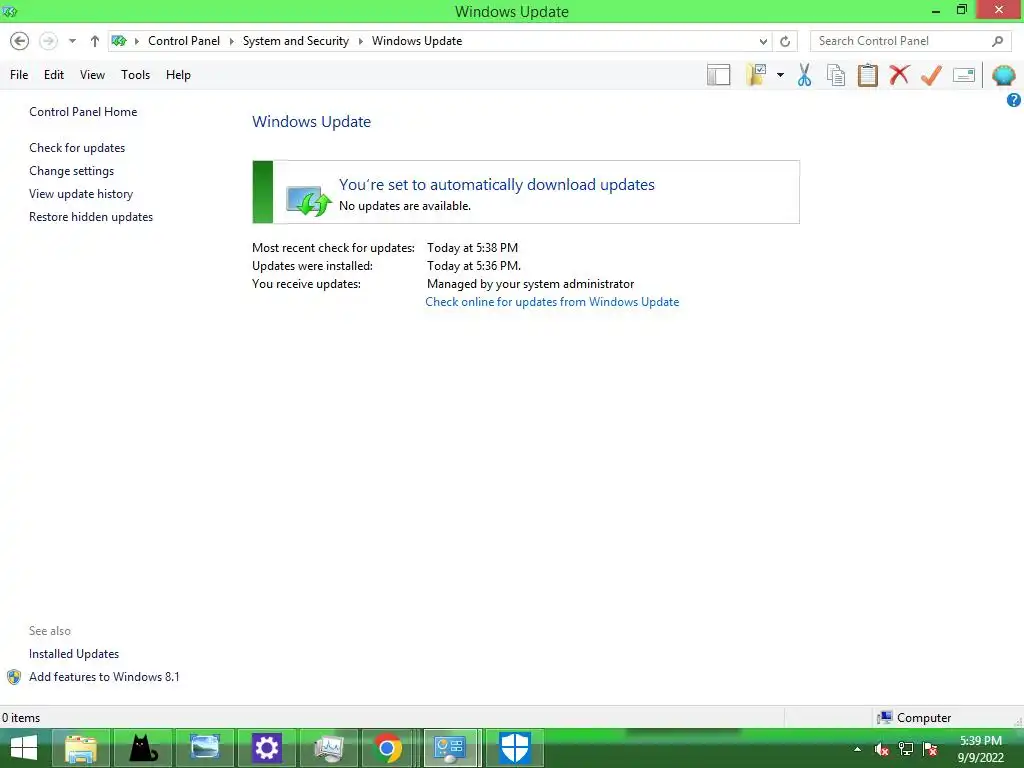The height and width of the screenshot is (768, 1024).
Task: Click the network tray icon
Action: coord(906,749)
